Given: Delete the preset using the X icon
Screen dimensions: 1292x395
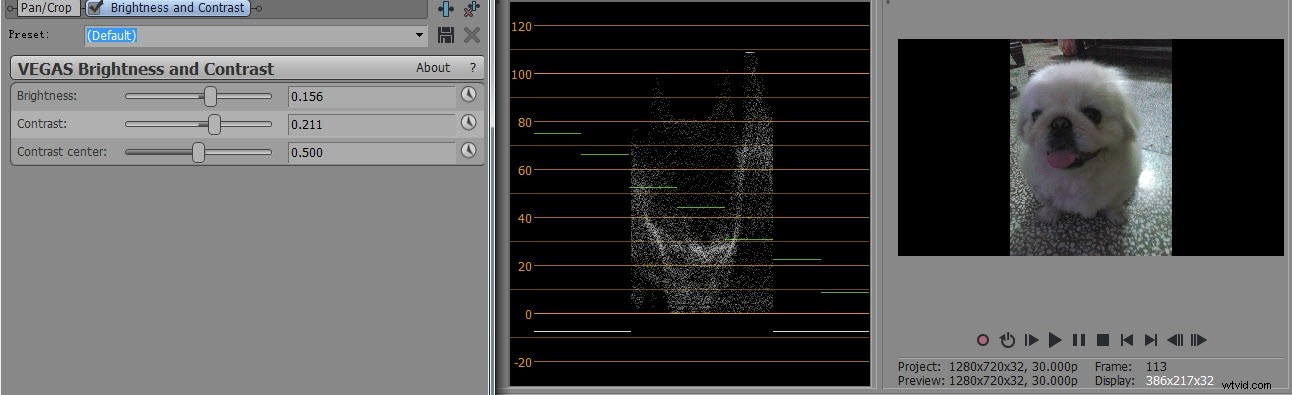Looking at the screenshot, I should tap(472, 35).
